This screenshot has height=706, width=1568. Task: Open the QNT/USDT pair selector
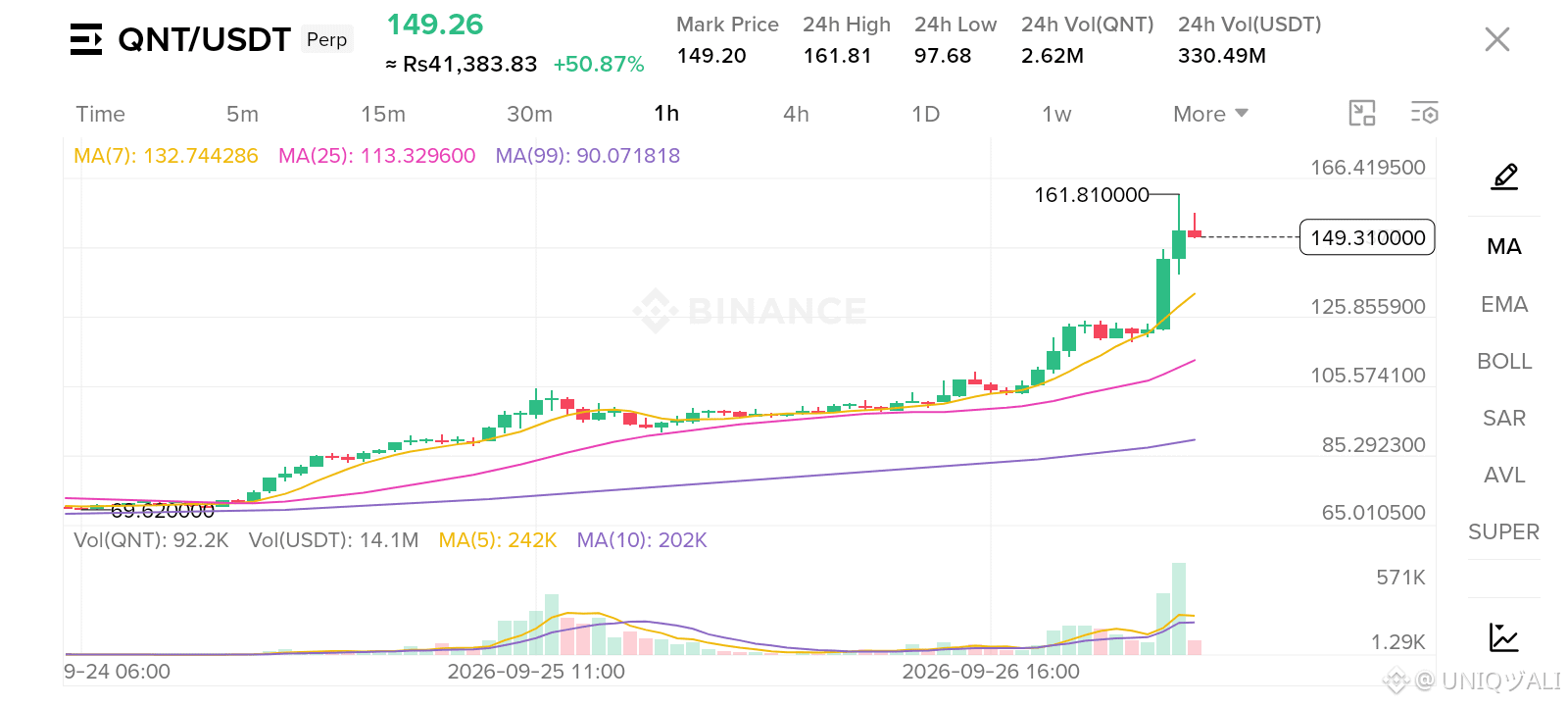[204, 39]
